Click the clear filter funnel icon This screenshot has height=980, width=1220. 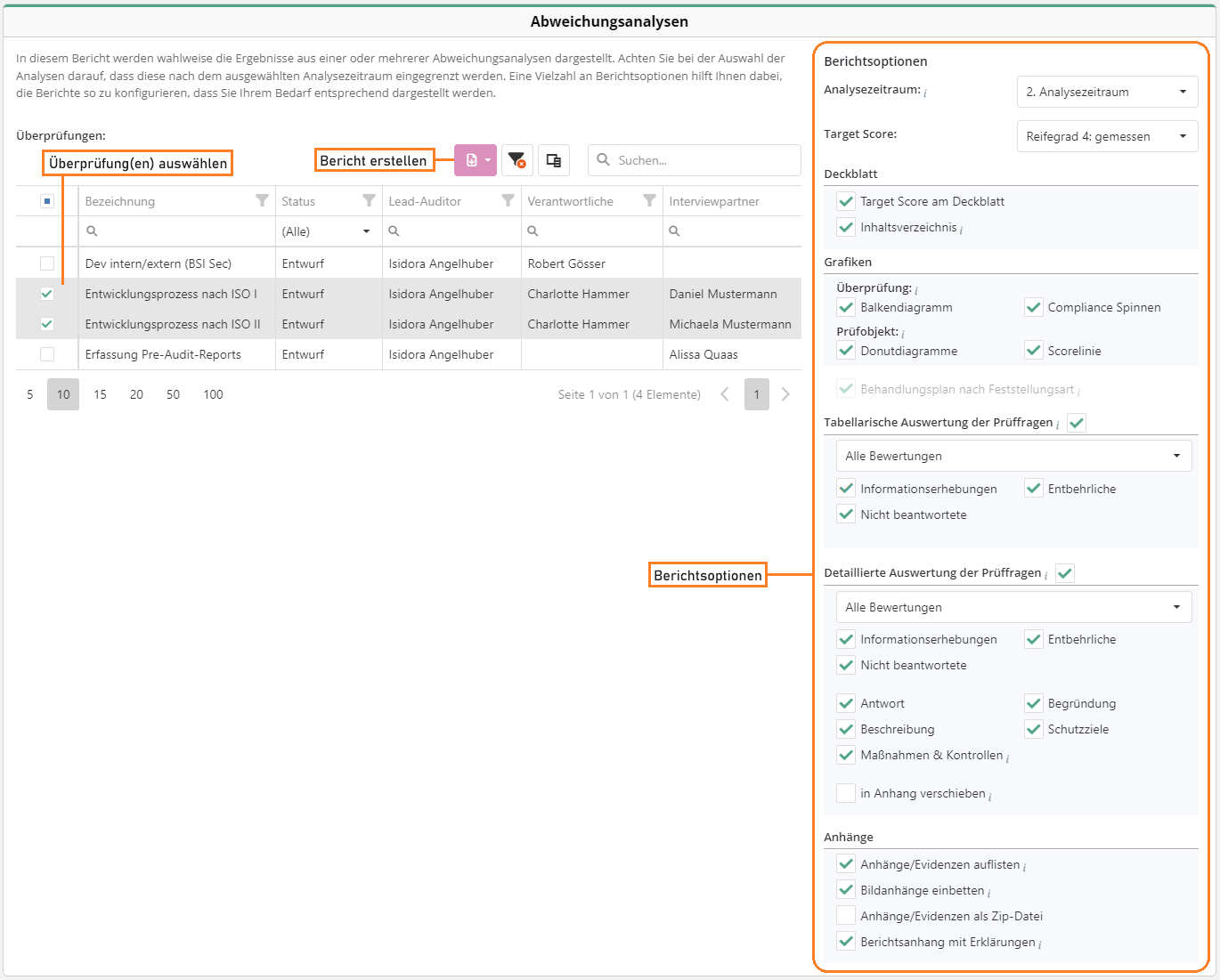click(x=516, y=160)
